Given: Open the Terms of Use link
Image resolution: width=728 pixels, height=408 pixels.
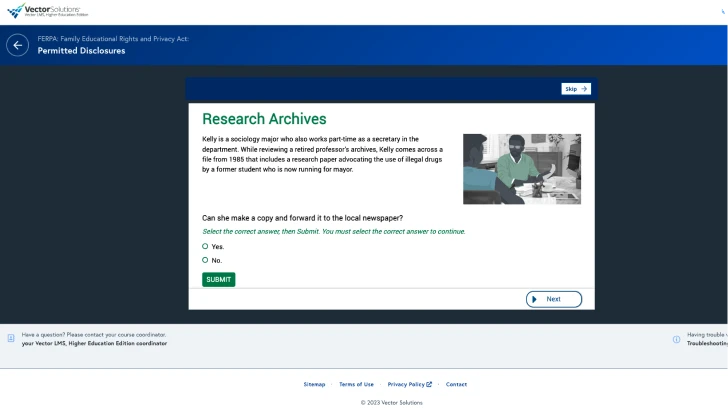Looking at the screenshot, I should pyautogui.click(x=356, y=384).
